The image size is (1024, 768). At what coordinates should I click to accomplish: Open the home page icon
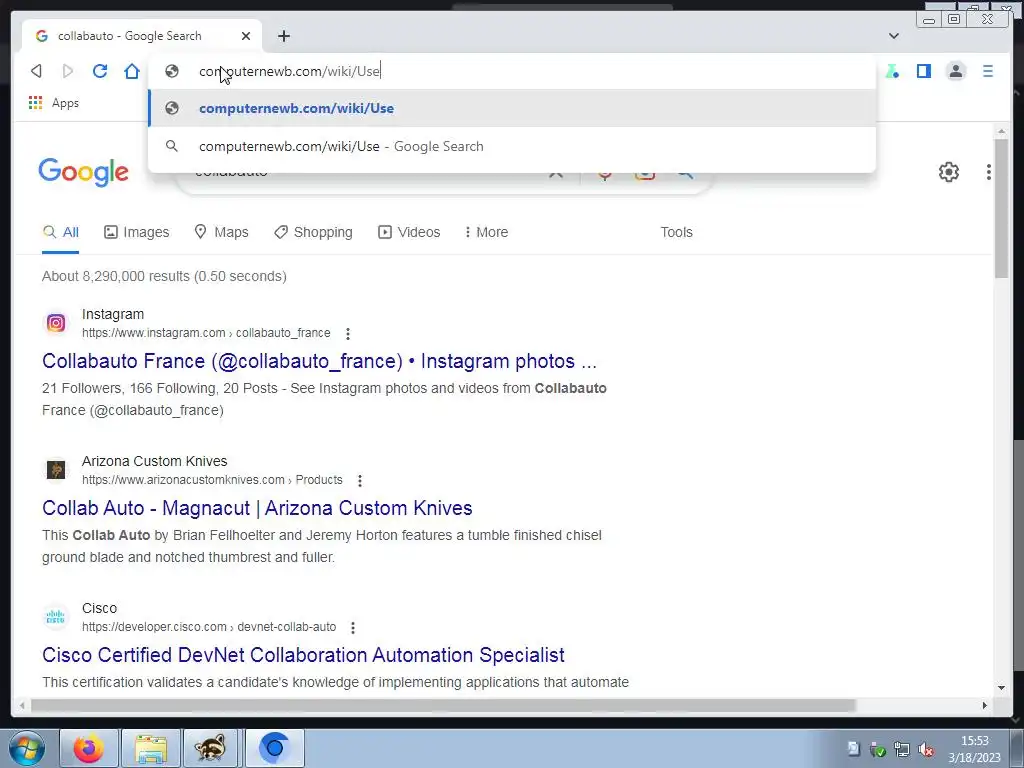pyautogui.click(x=132, y=71)
